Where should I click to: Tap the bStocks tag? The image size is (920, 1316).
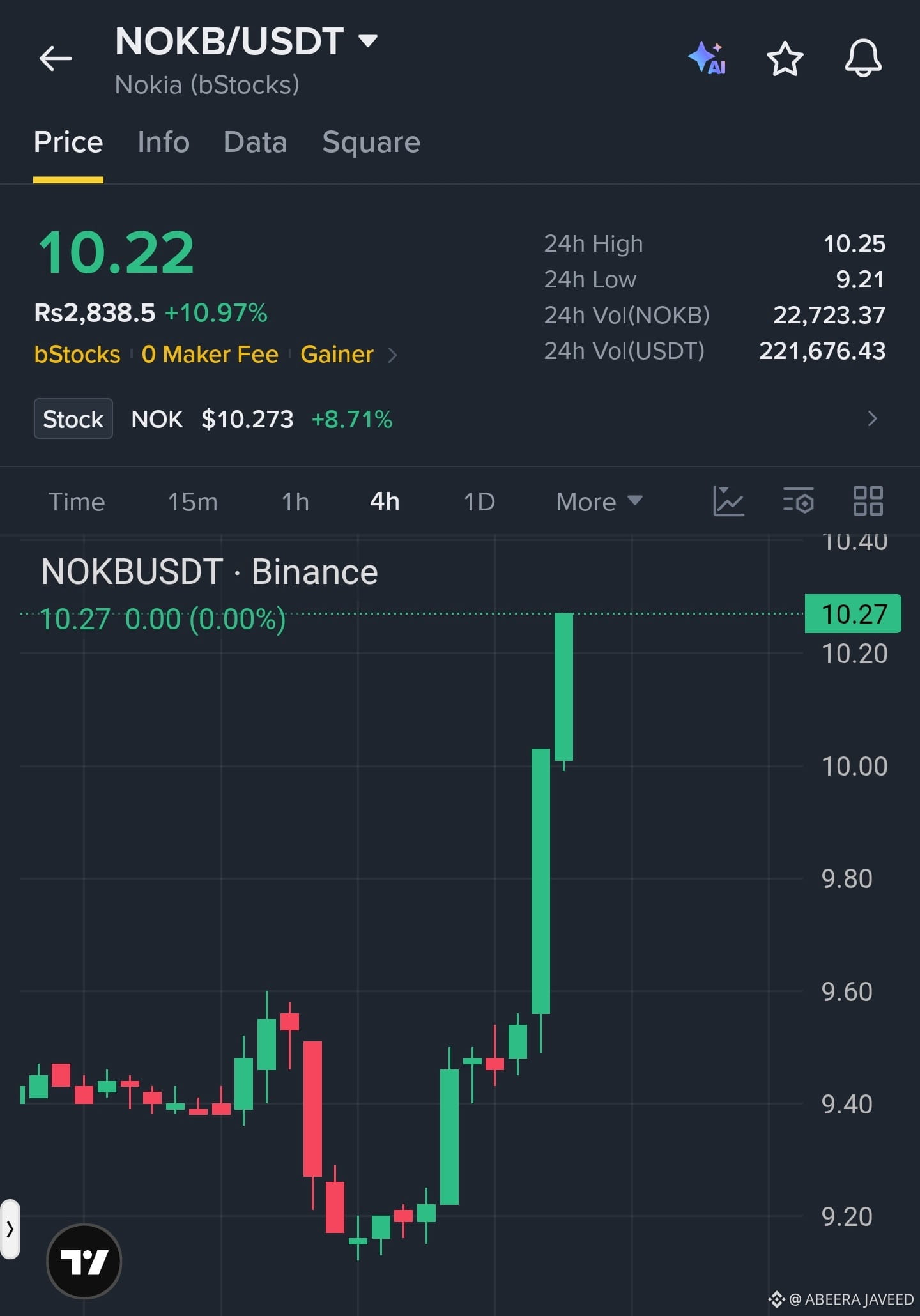(x=77, y=354)
